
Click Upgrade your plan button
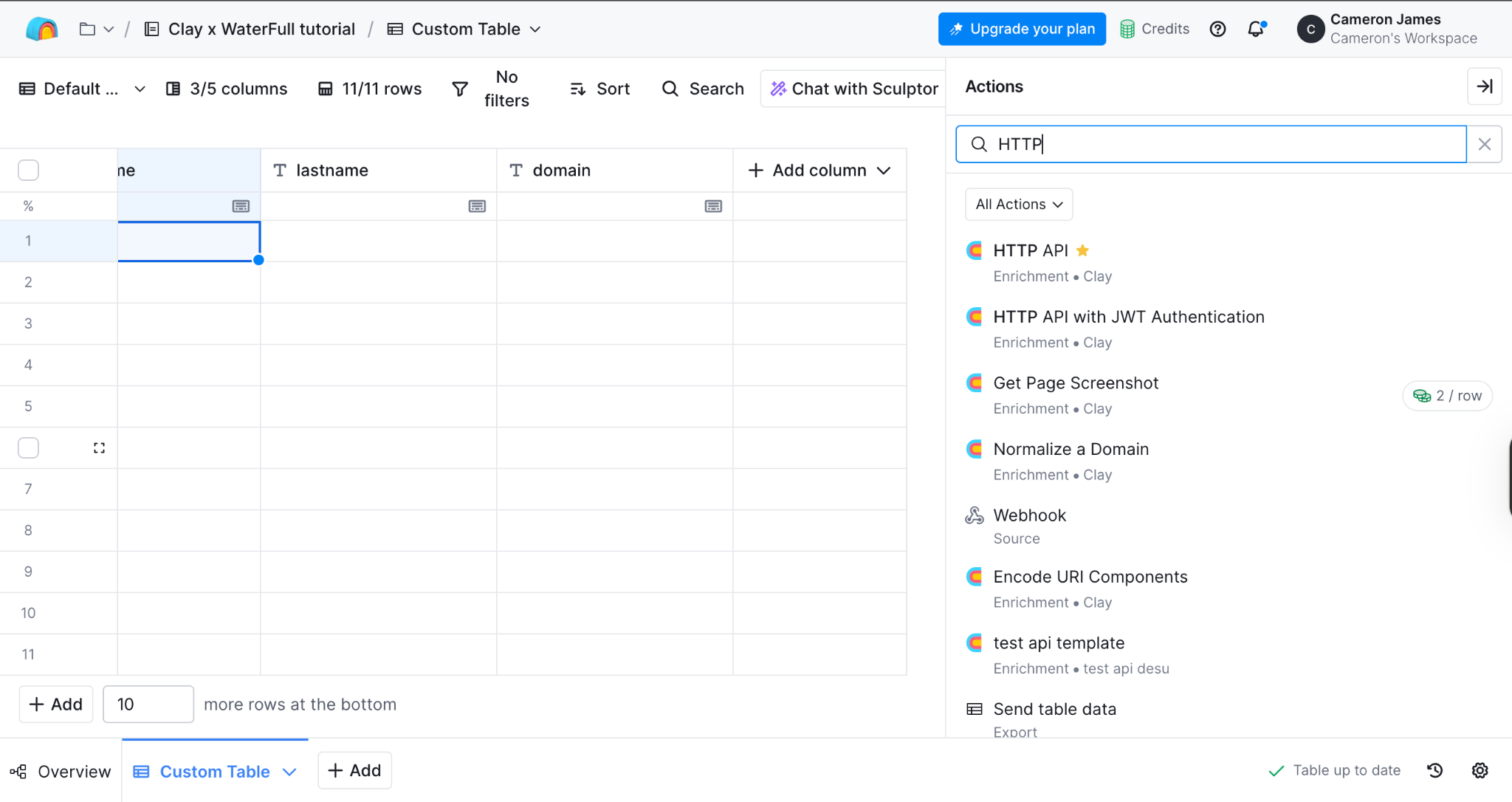click(1022, 29)
